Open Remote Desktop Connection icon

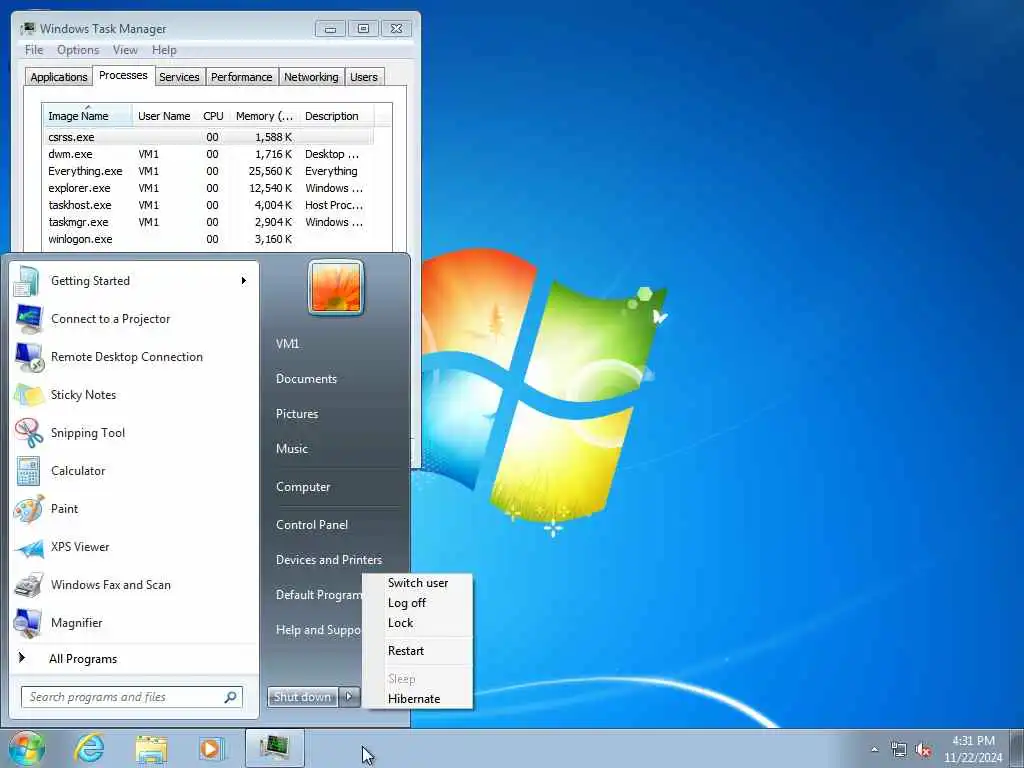pyautogui.click(x=29, y=357)
